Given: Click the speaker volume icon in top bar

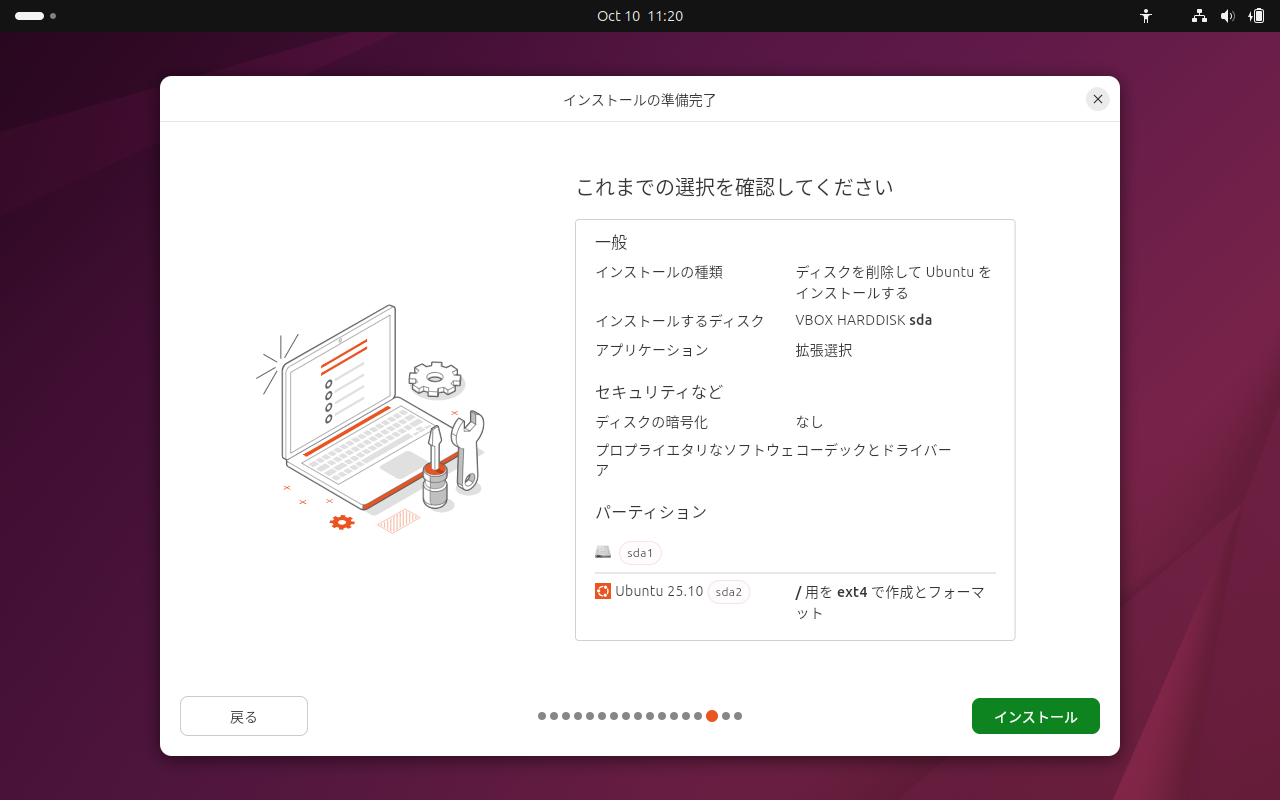Looking at the screenshot, I should coord(1228,16).
